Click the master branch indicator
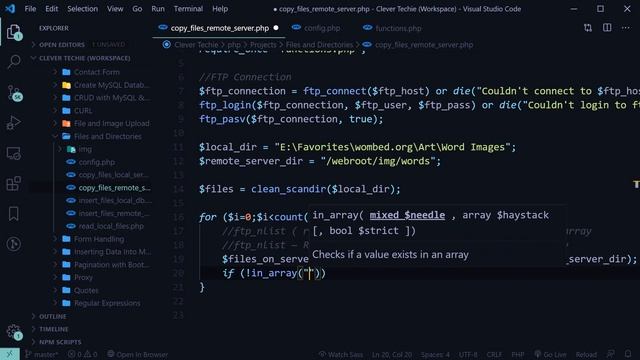640x360 pixels. (41, 354)
